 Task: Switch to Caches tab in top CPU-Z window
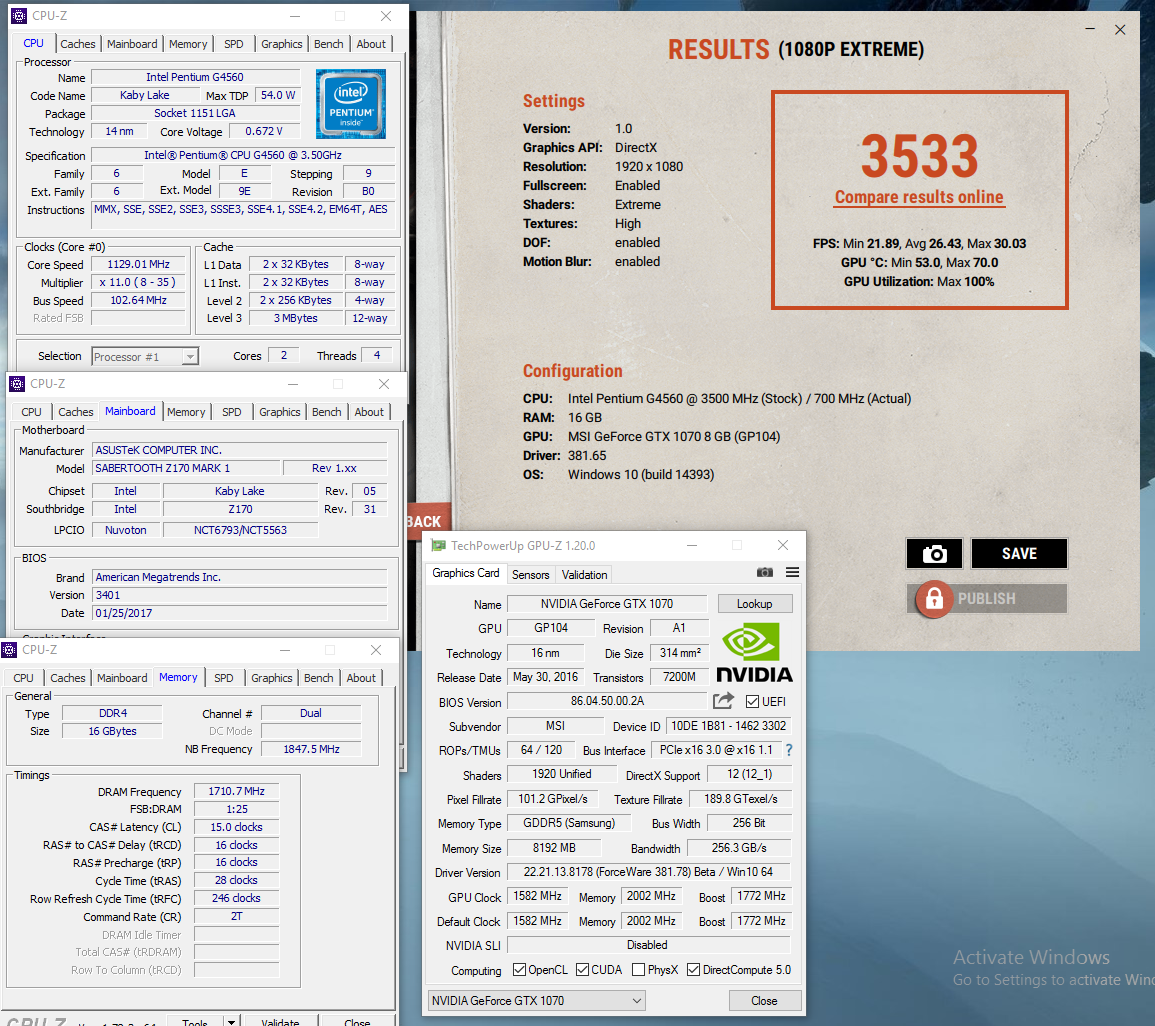77,44
